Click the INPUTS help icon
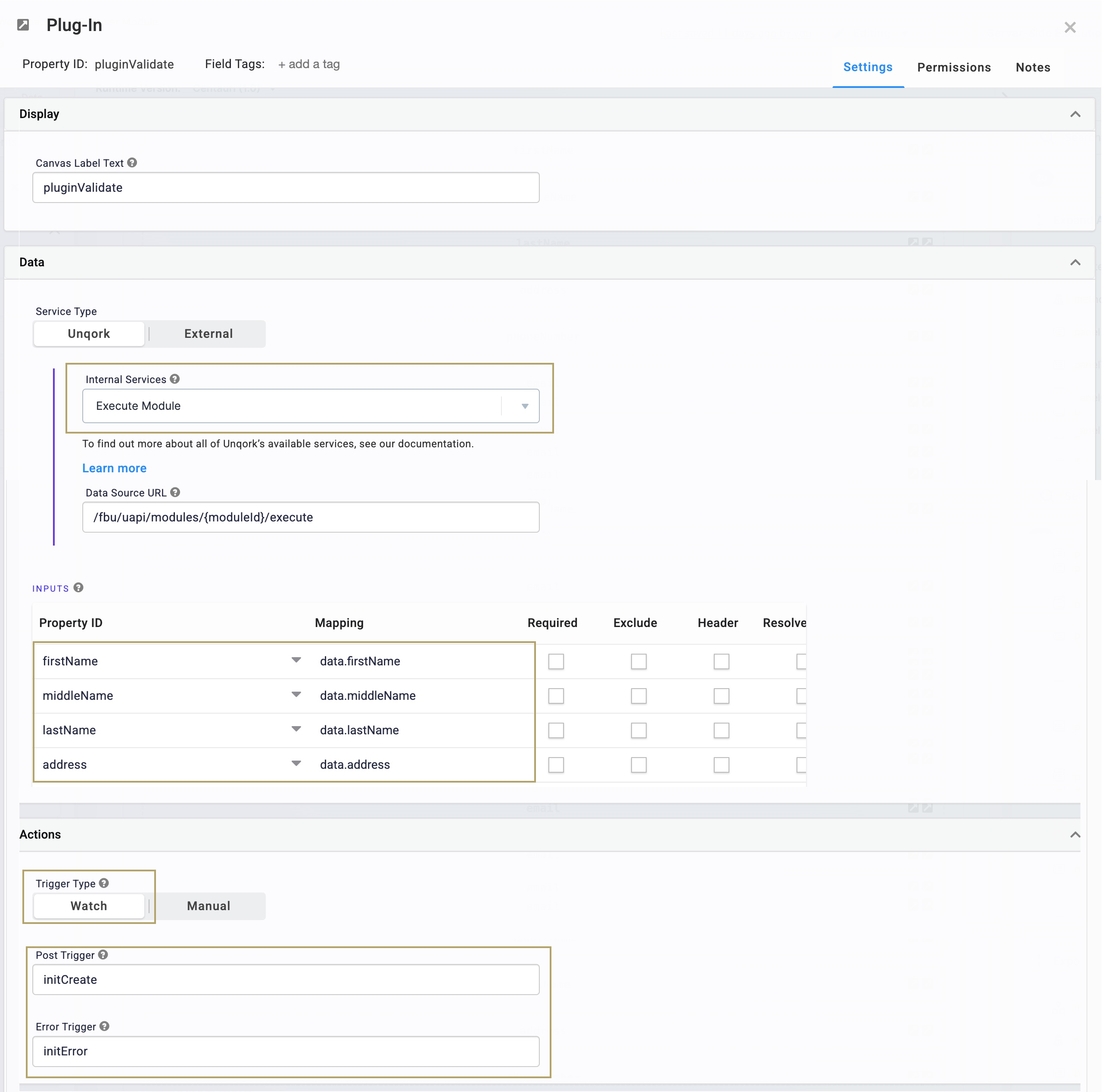 pyautogui.click(x=78, y=588)
